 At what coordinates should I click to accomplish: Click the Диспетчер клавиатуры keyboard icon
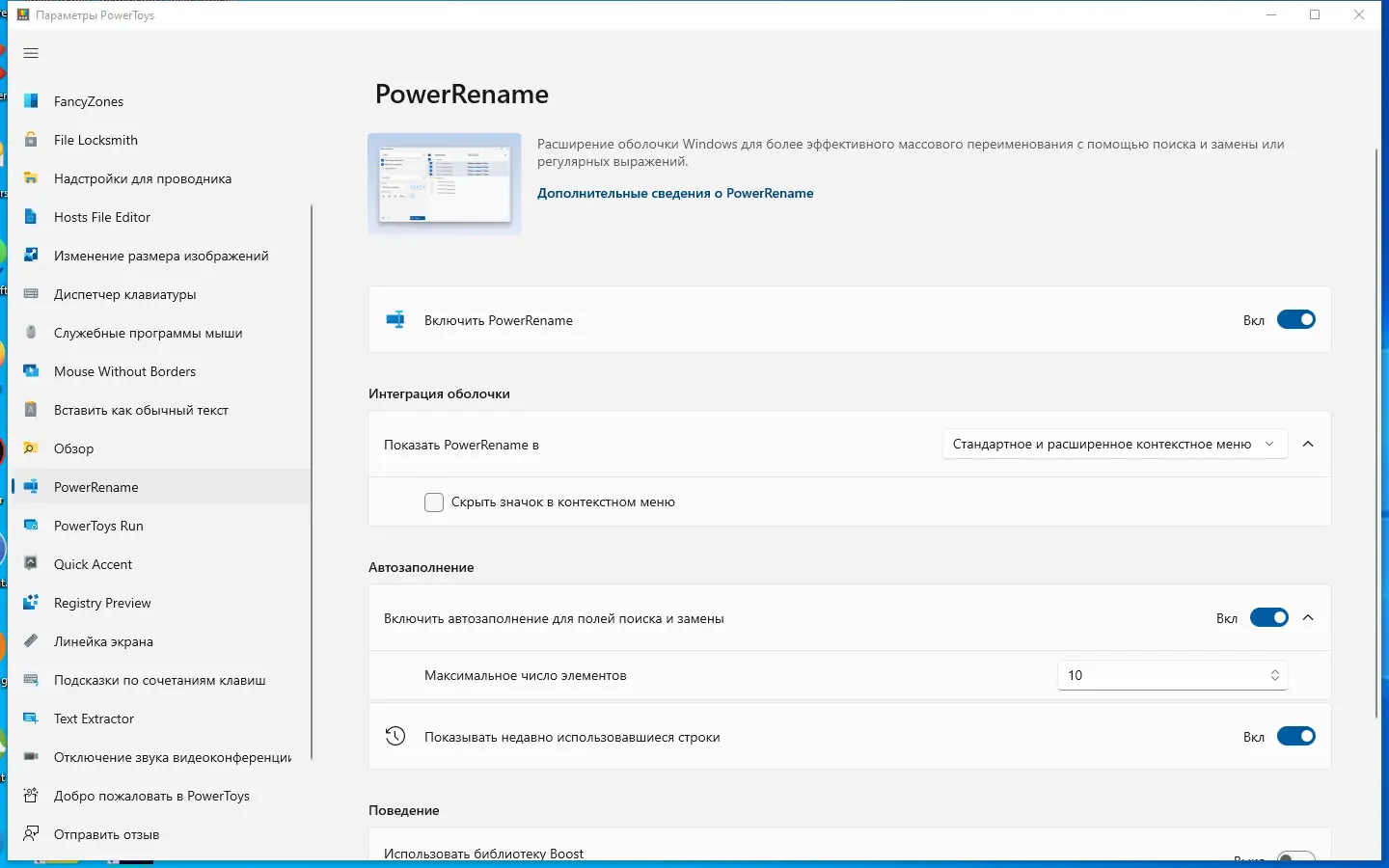click(31, 294)
